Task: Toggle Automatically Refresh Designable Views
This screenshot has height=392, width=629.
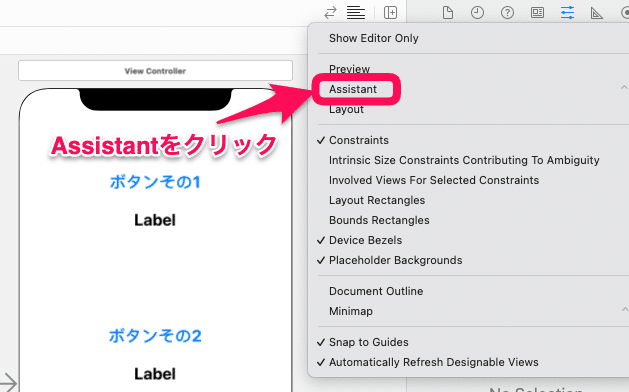Action: 434,362
